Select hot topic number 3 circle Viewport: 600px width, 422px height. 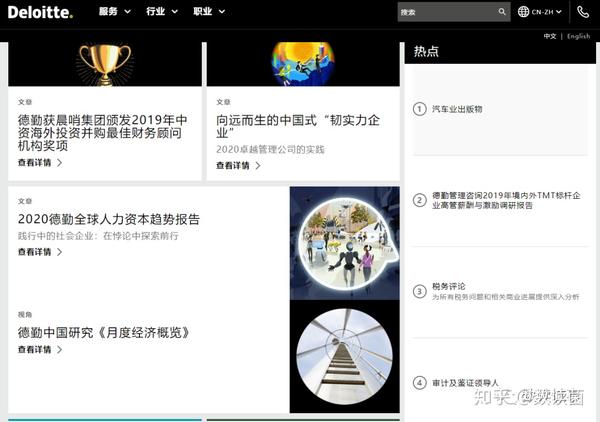click(419, 292)
